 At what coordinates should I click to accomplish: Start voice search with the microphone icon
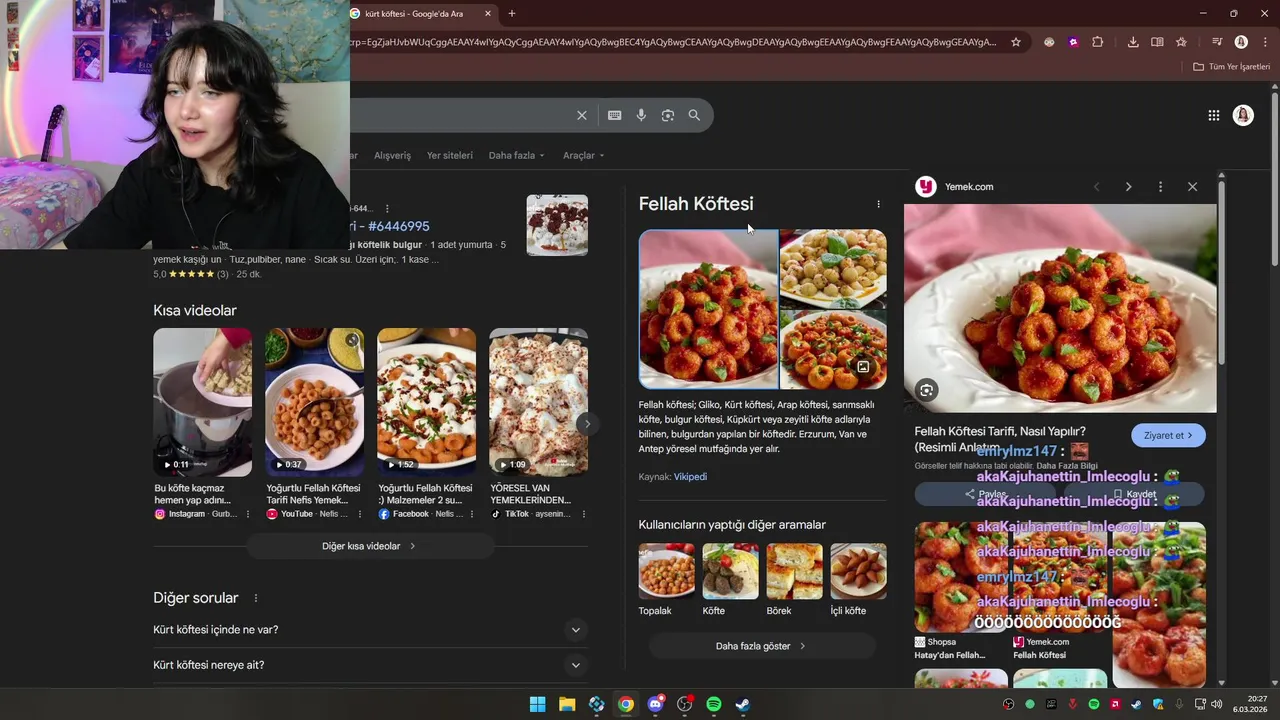tap(641, 115)
